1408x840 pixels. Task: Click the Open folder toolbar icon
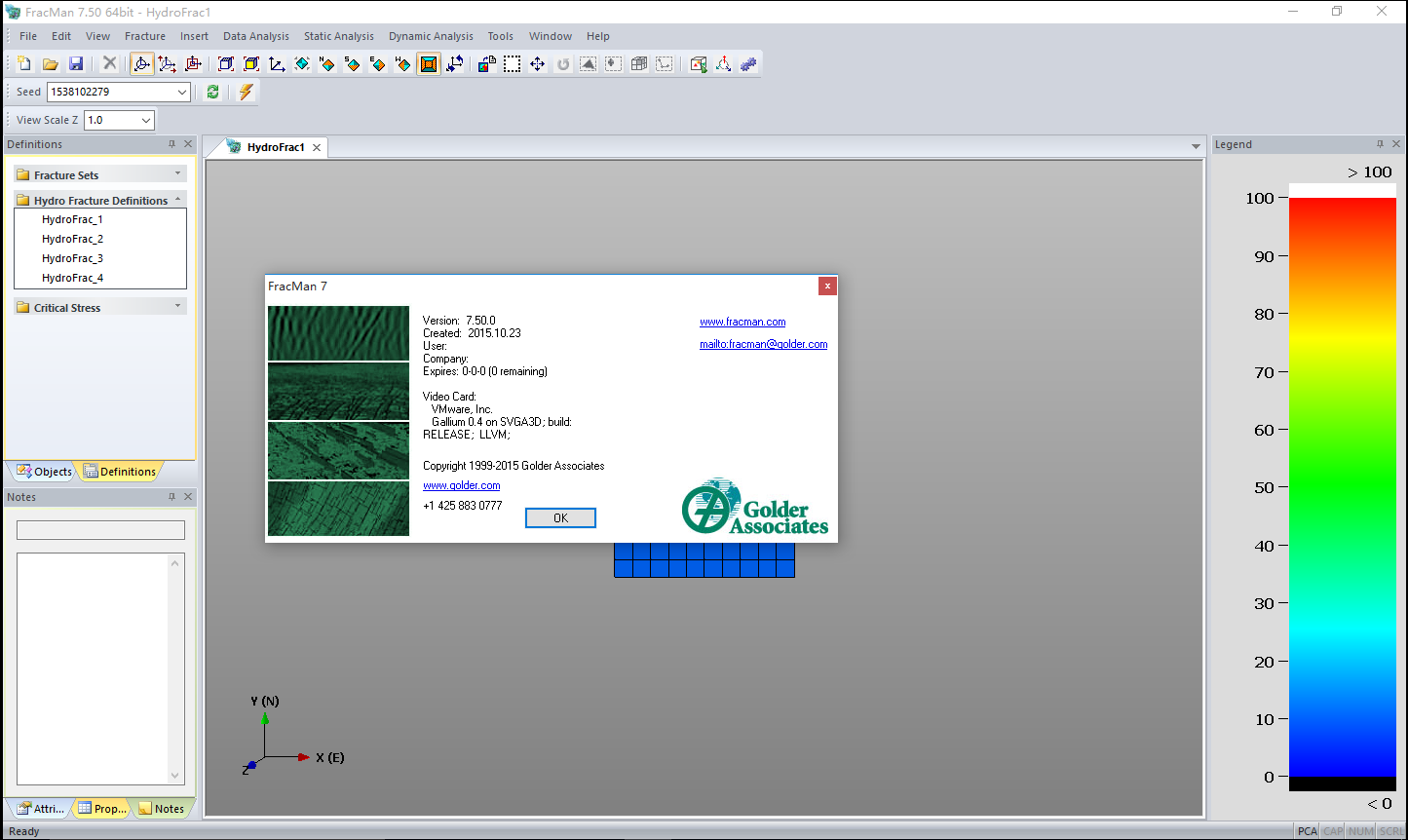click(x=50, y=63)
